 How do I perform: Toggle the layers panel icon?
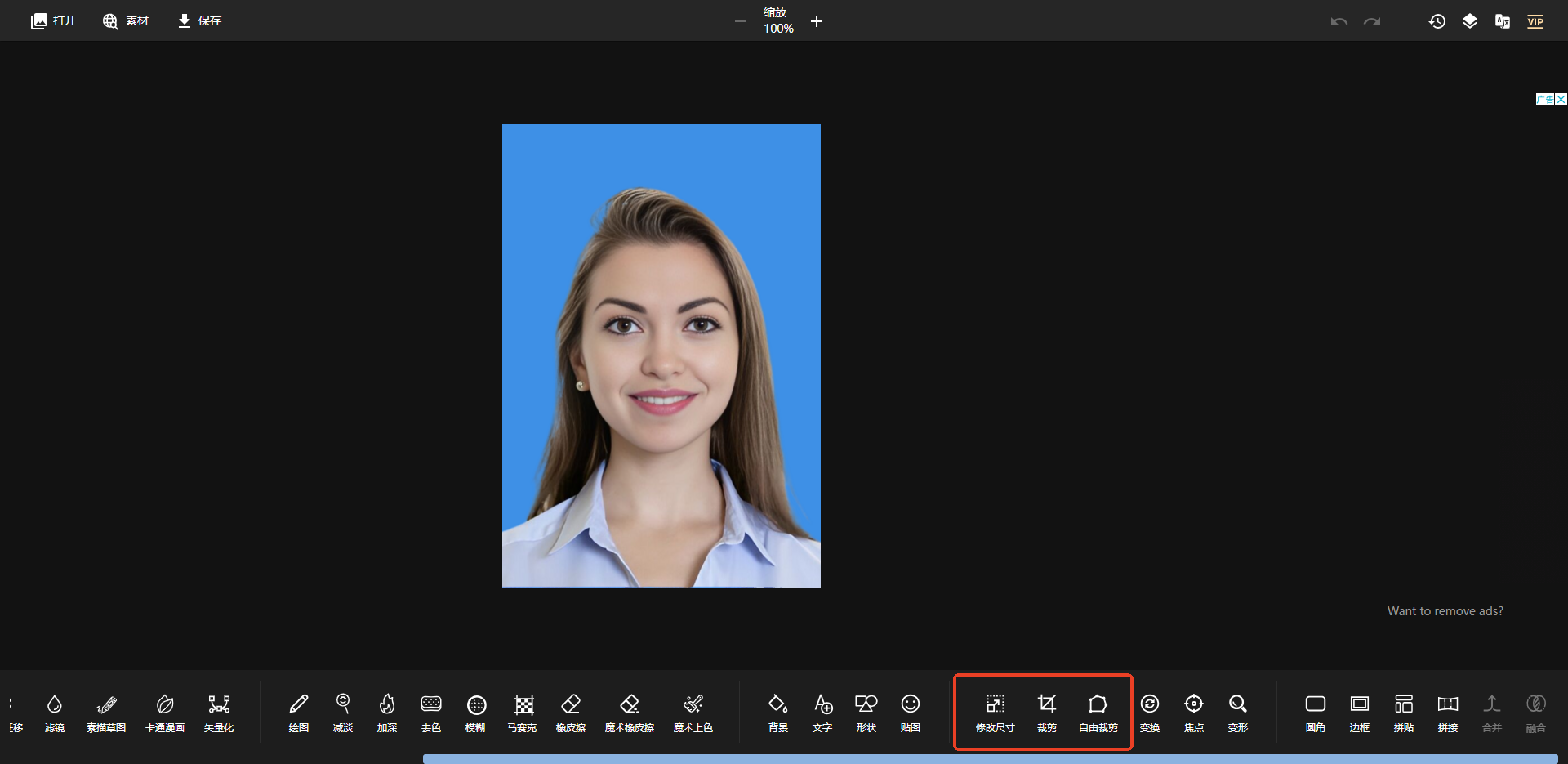[x=1469, y=21]
